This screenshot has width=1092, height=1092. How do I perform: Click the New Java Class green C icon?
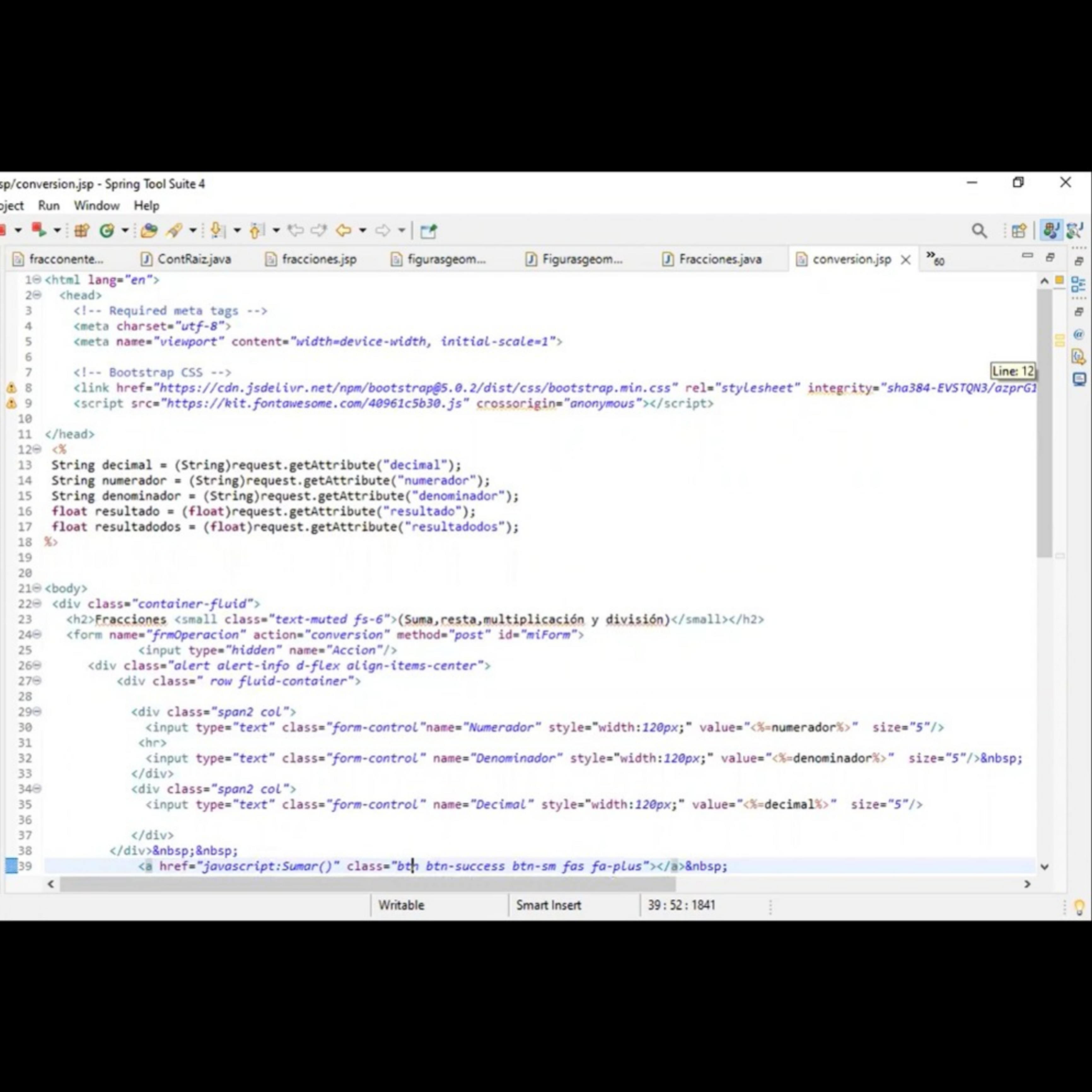click(107, 231)
